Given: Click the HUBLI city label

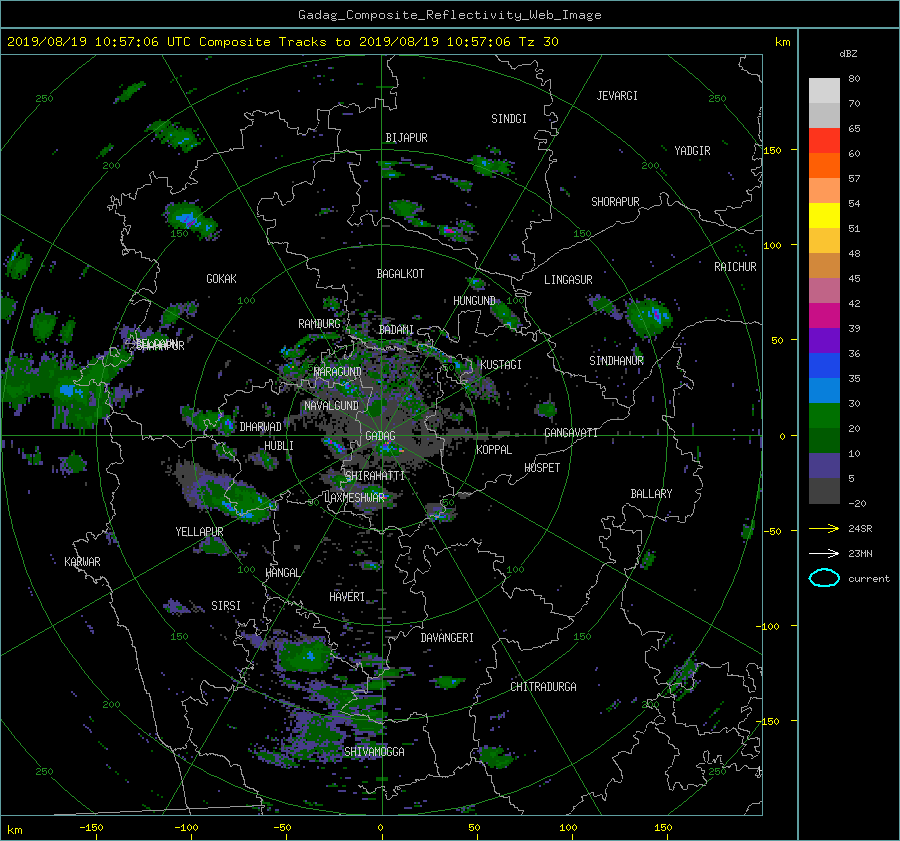Looking at the screenshot, I should click(279, 446).
